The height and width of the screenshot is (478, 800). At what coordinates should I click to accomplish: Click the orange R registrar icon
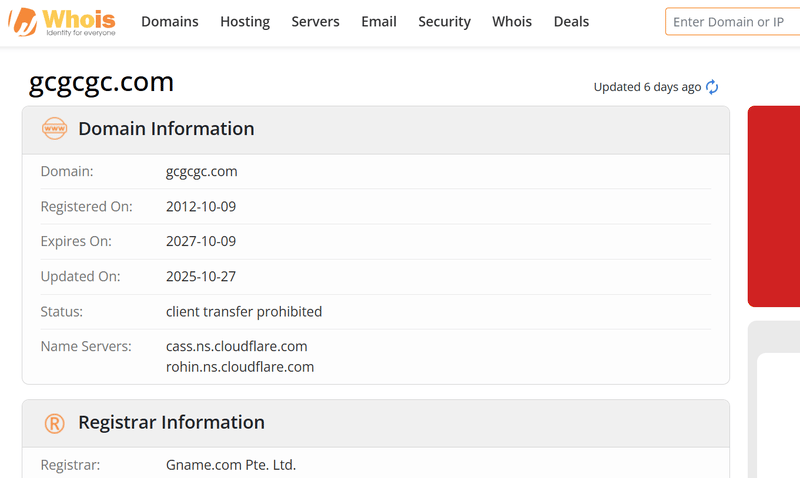pos(54,423)
